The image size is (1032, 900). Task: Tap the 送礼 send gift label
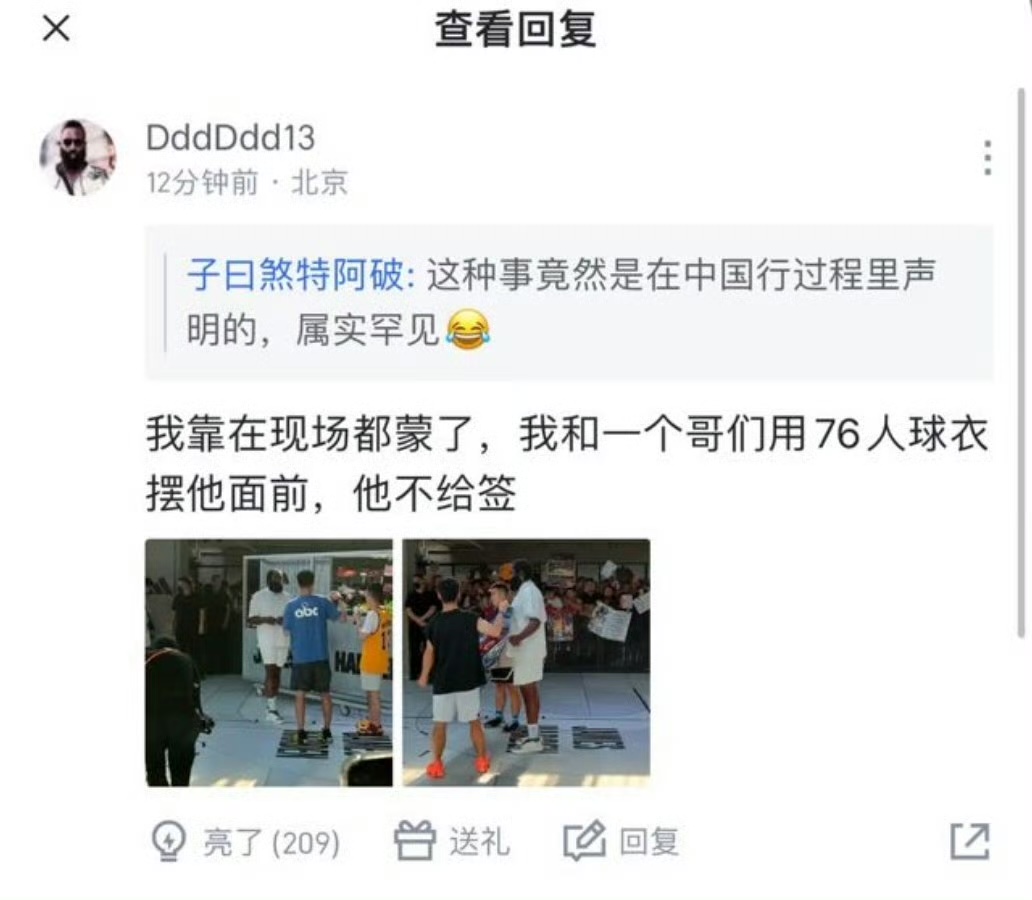coord(479,842)
